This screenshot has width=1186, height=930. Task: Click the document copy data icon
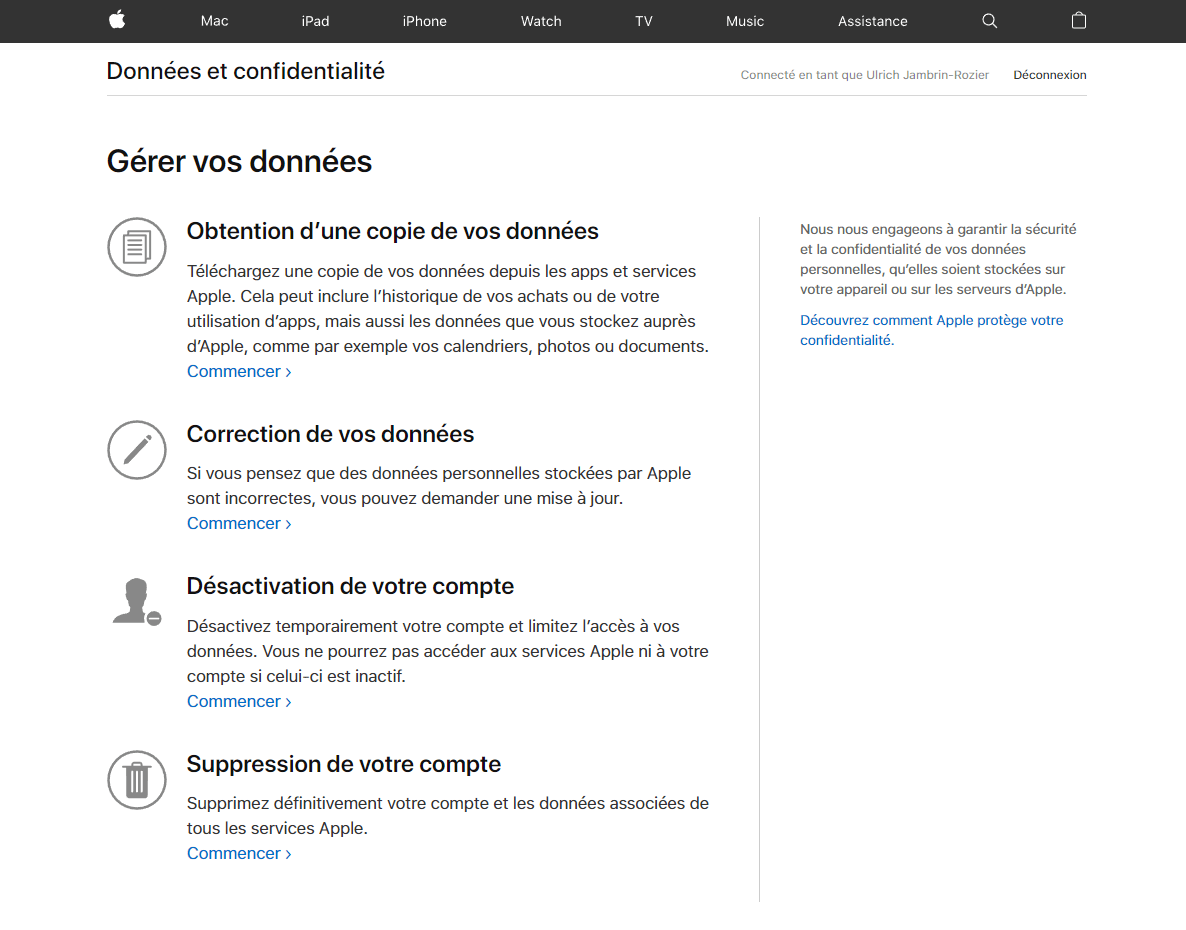[x=137, y=247]
